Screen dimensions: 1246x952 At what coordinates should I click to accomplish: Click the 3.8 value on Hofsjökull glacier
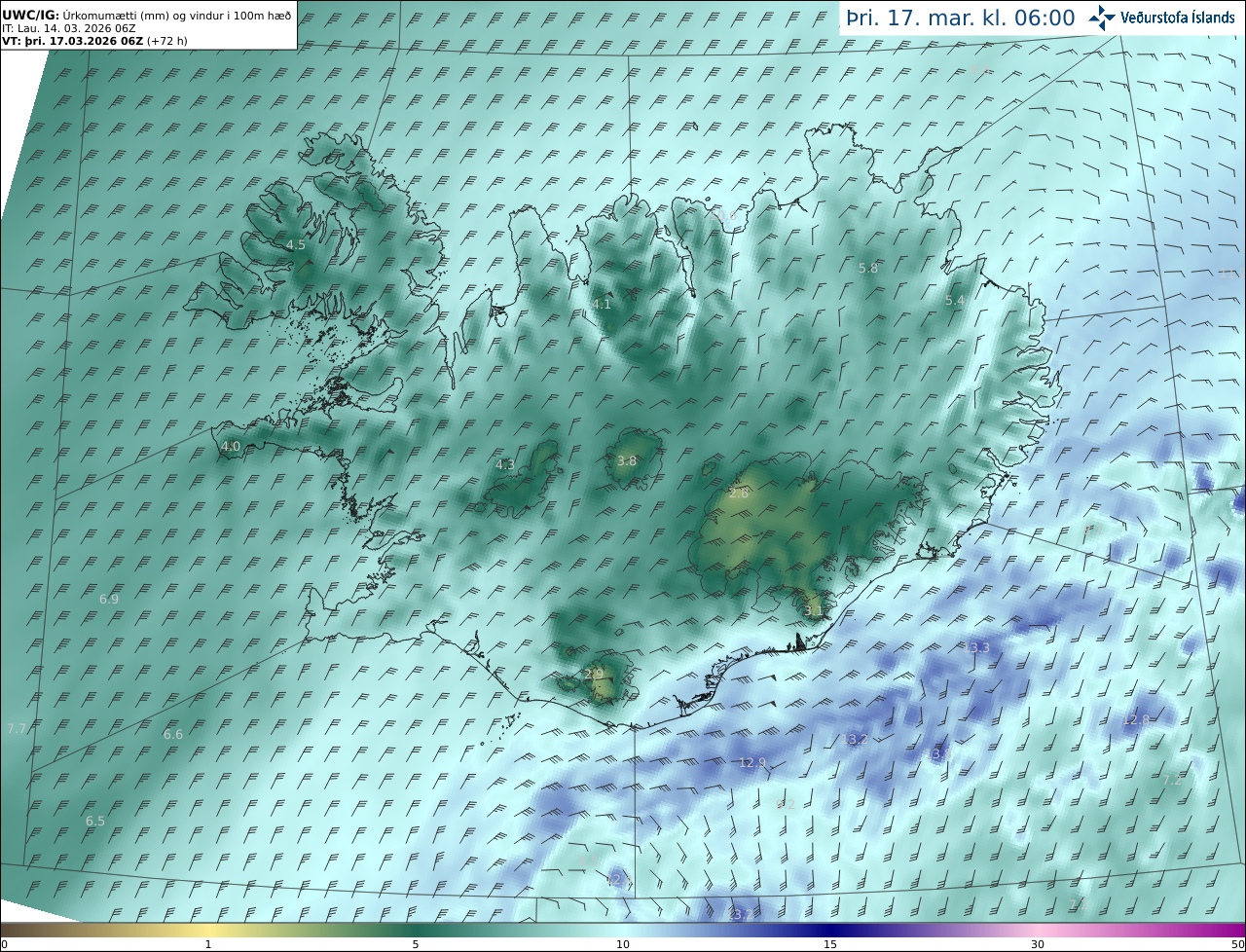pyautogui.click(x=627, y=461)
